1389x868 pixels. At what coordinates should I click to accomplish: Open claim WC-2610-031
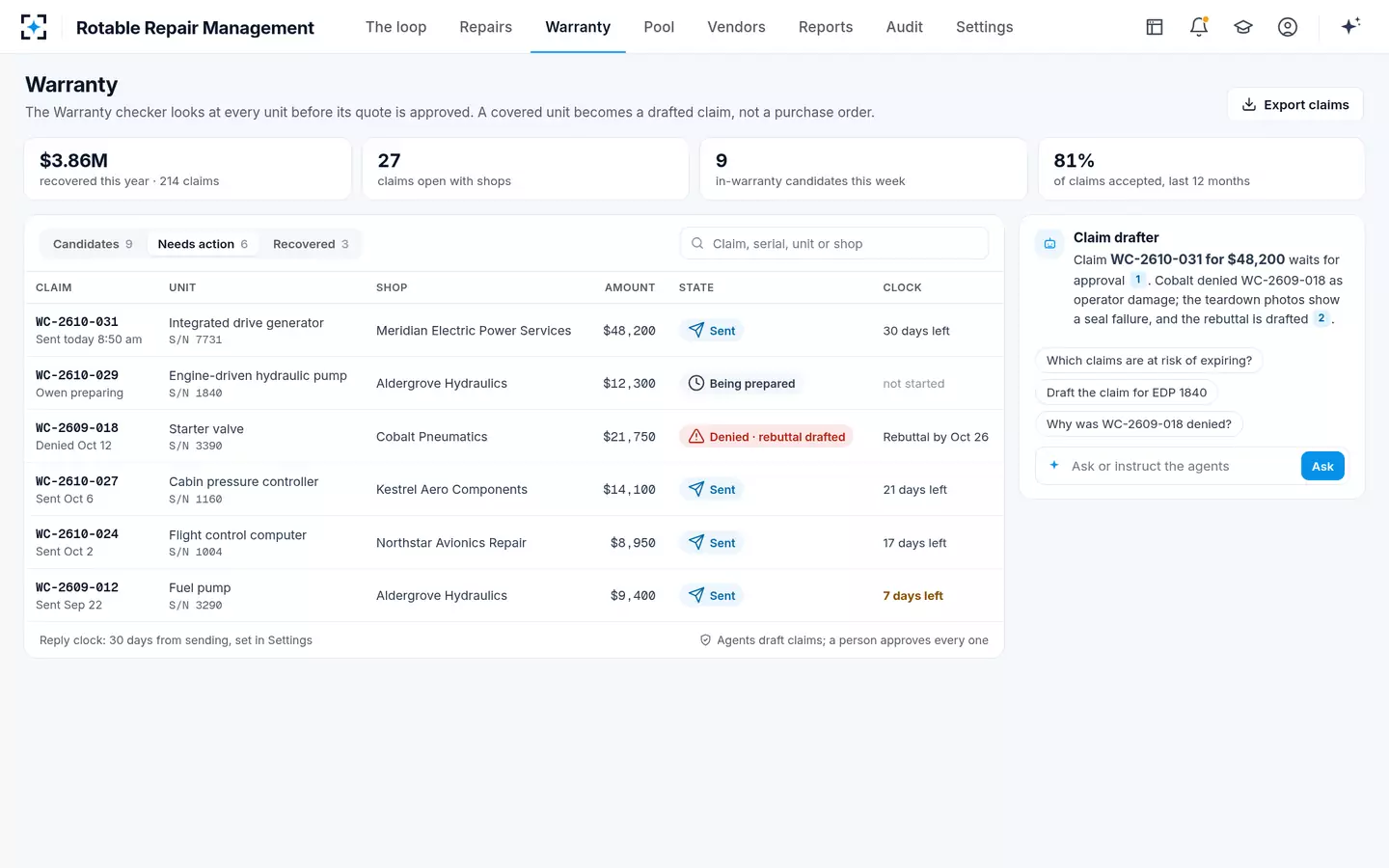pos(77,322)
